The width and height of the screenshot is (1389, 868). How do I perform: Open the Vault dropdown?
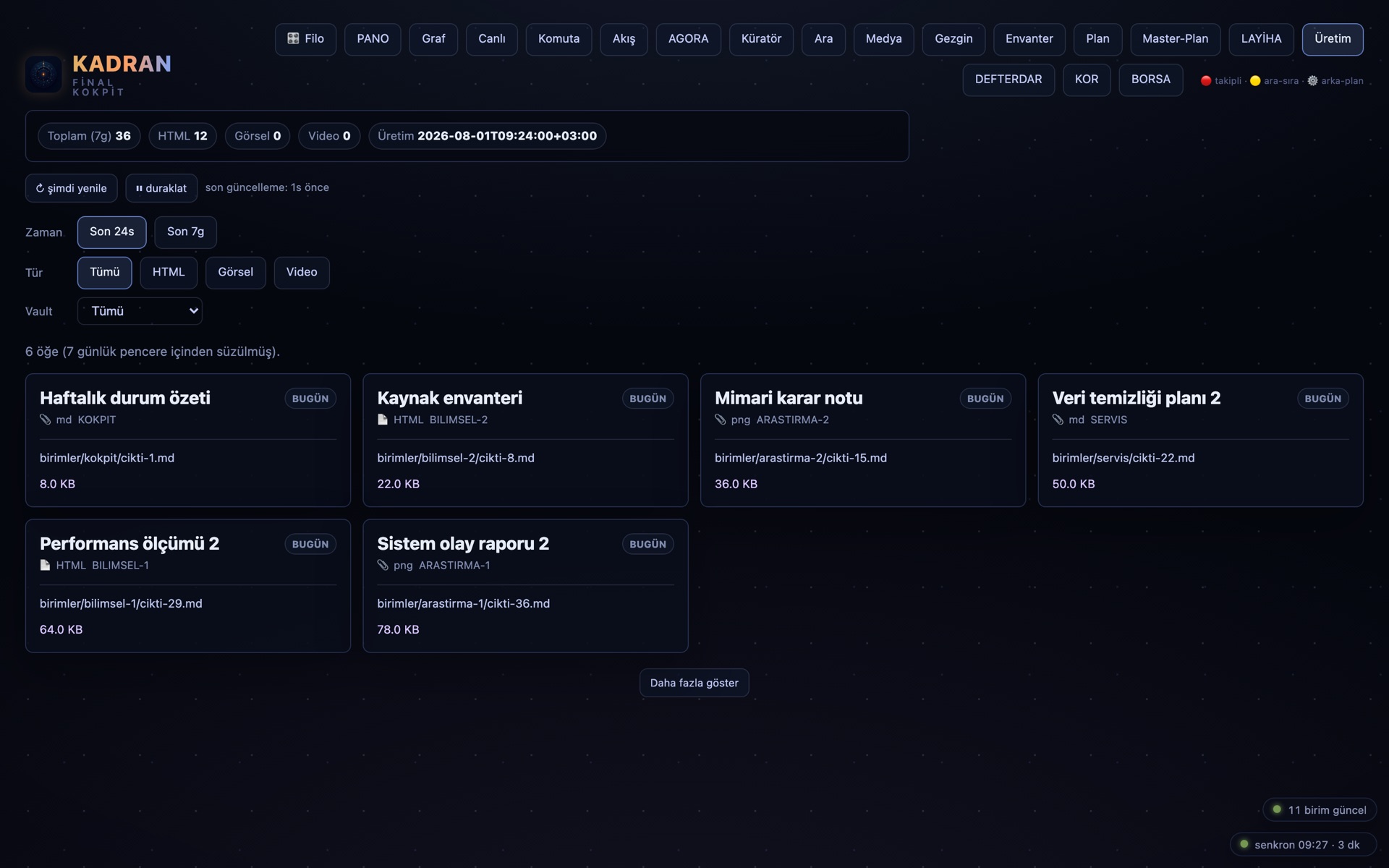click(140, 311)
